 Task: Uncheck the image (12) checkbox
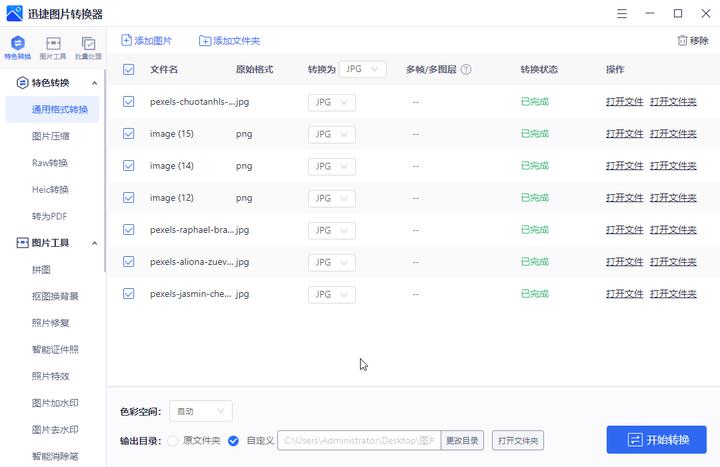[x=129, y=197]
